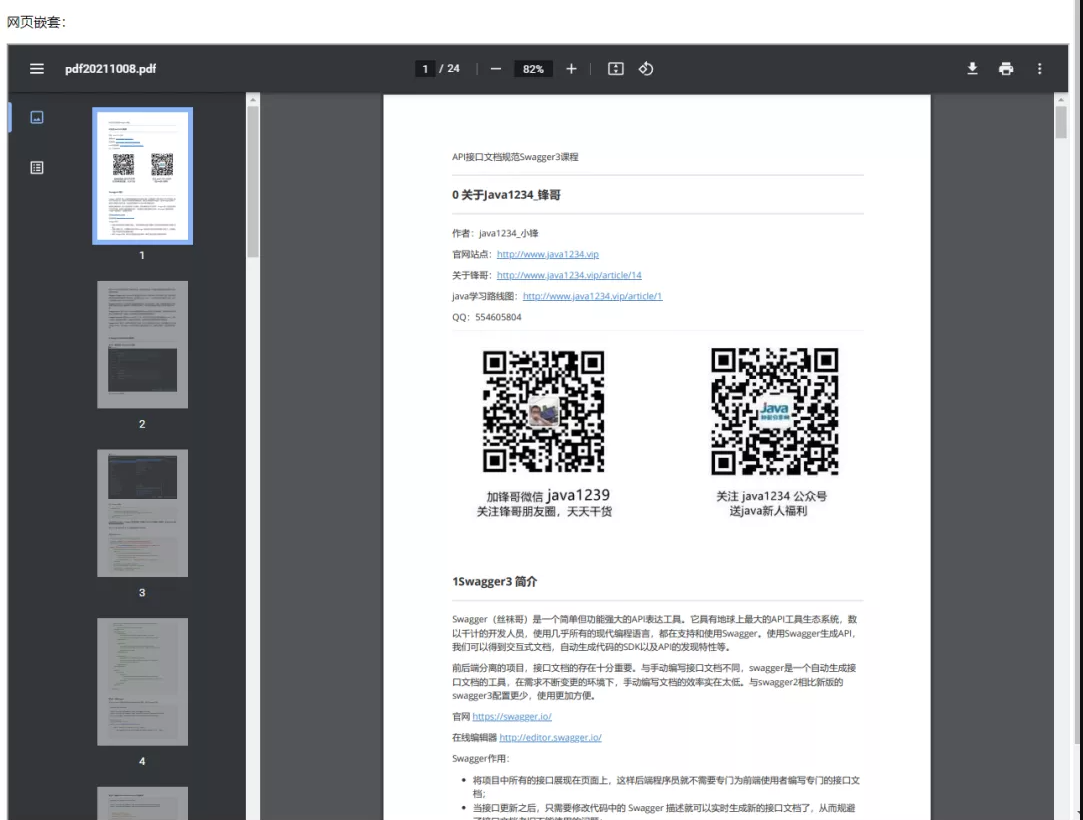This screenshot has width=1083, height=820.
Task: Click the 加锋哥微信 QR code
Action: point(544,411)
